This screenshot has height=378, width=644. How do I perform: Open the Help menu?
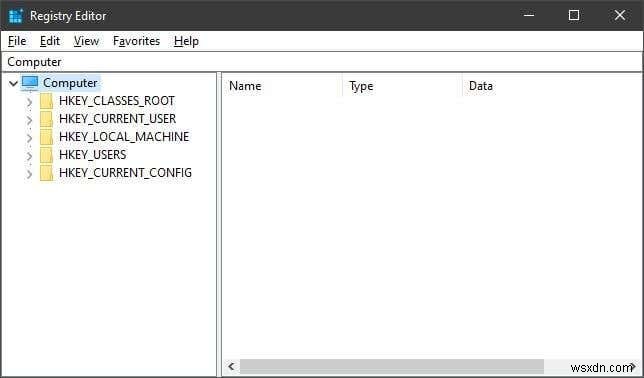pos(186,41)
